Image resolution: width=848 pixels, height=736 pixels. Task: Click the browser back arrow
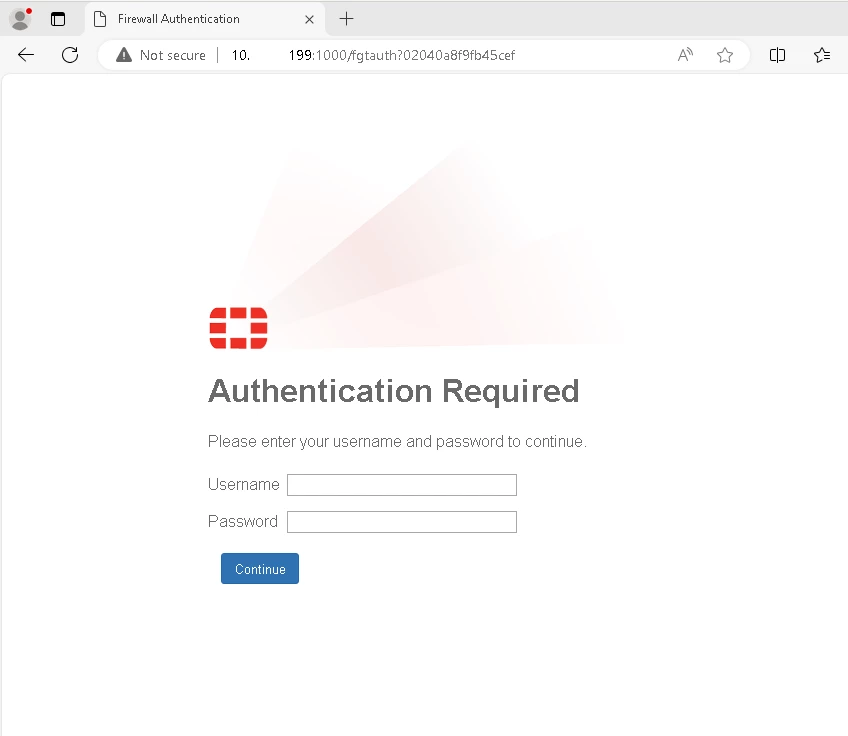pyautogui.click(x=26, y=55)
